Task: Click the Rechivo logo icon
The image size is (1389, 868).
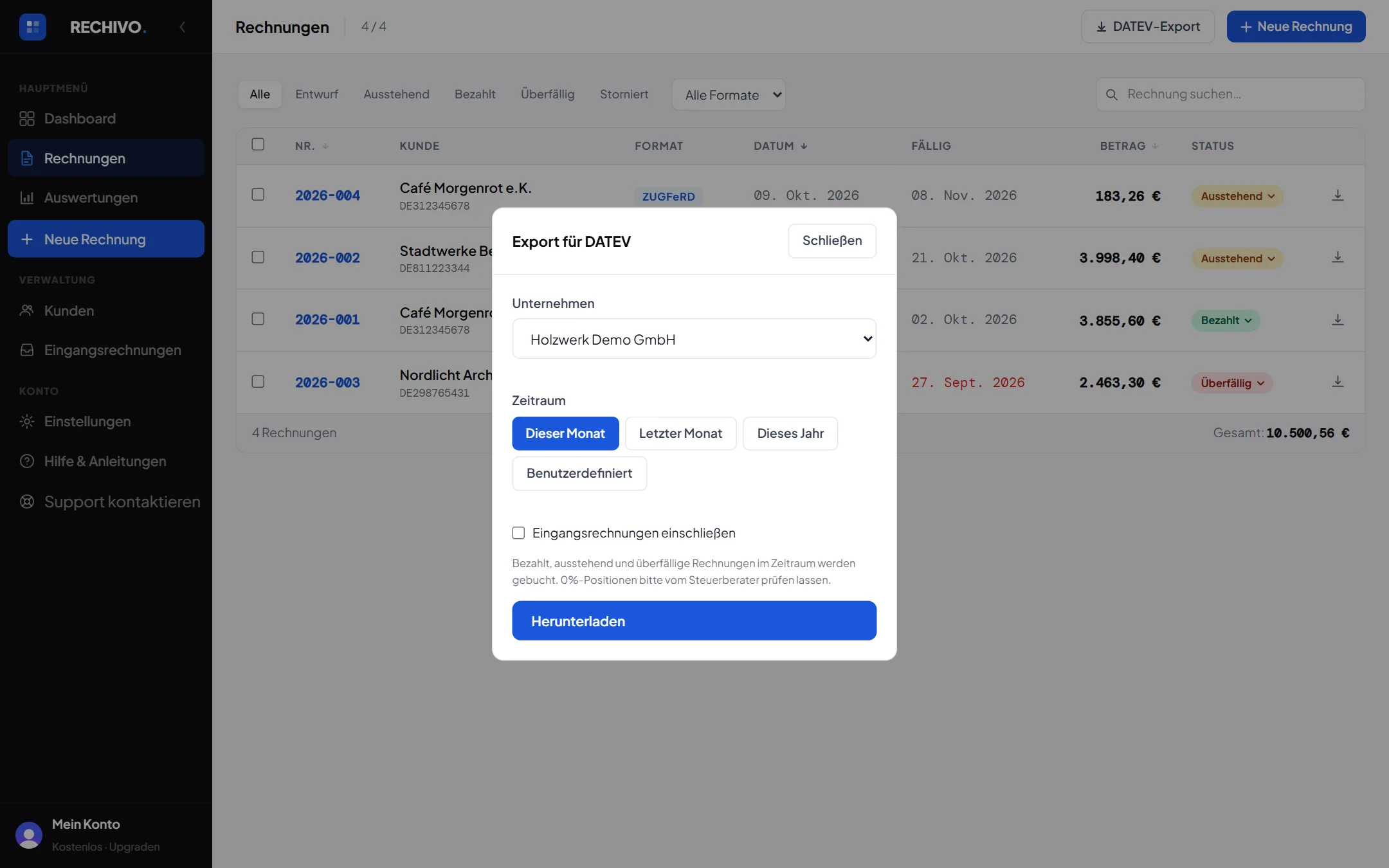Action: (33, 27)
